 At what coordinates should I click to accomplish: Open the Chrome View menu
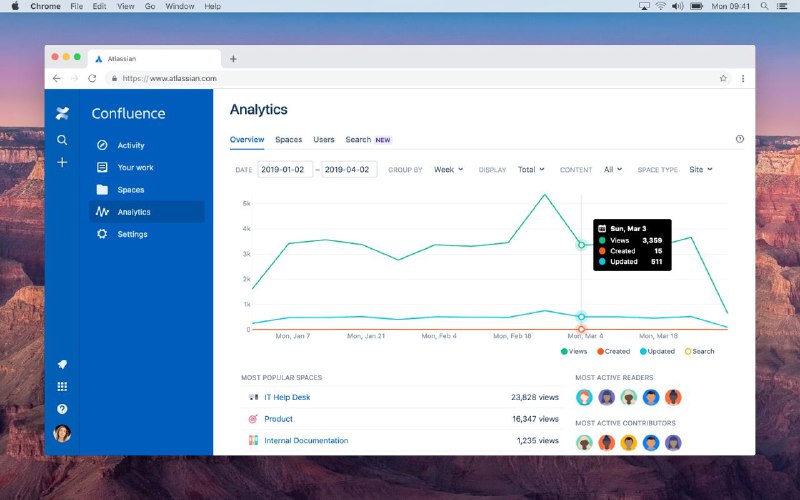(126, 6)
